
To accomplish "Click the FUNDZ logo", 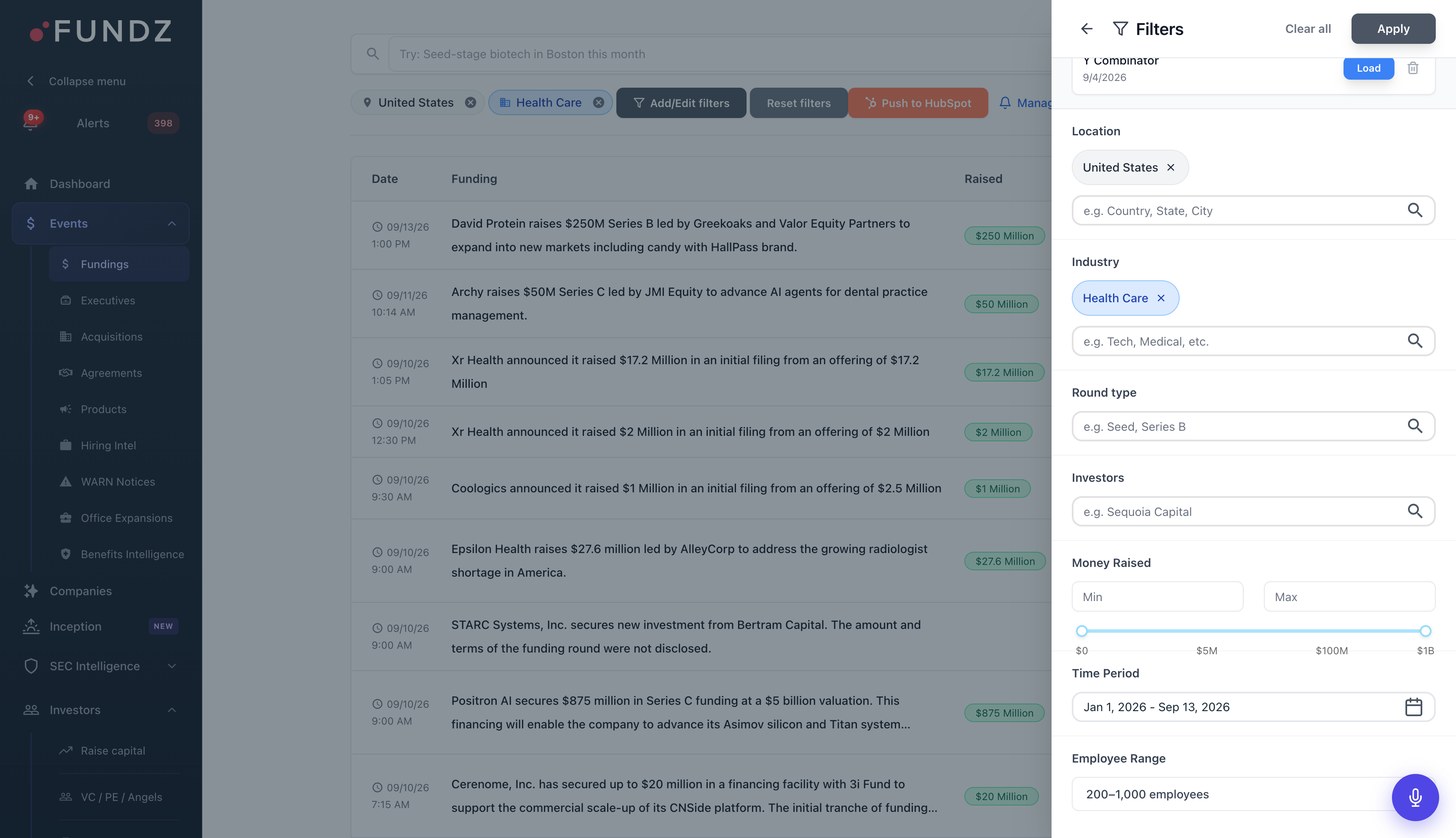I will pos(100,32).
